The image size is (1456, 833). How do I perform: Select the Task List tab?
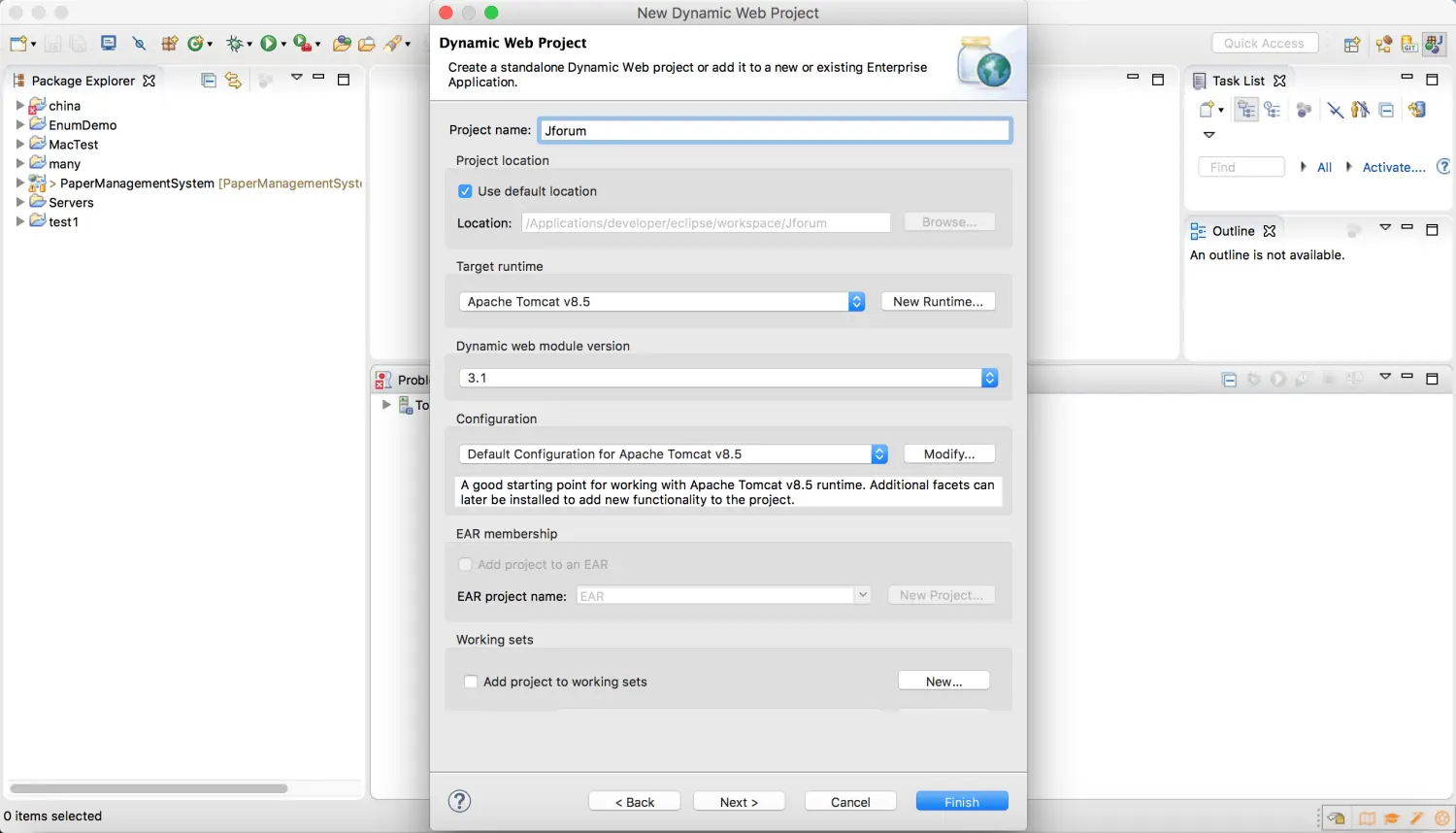pyautogui.click(x=1239, y=81)
